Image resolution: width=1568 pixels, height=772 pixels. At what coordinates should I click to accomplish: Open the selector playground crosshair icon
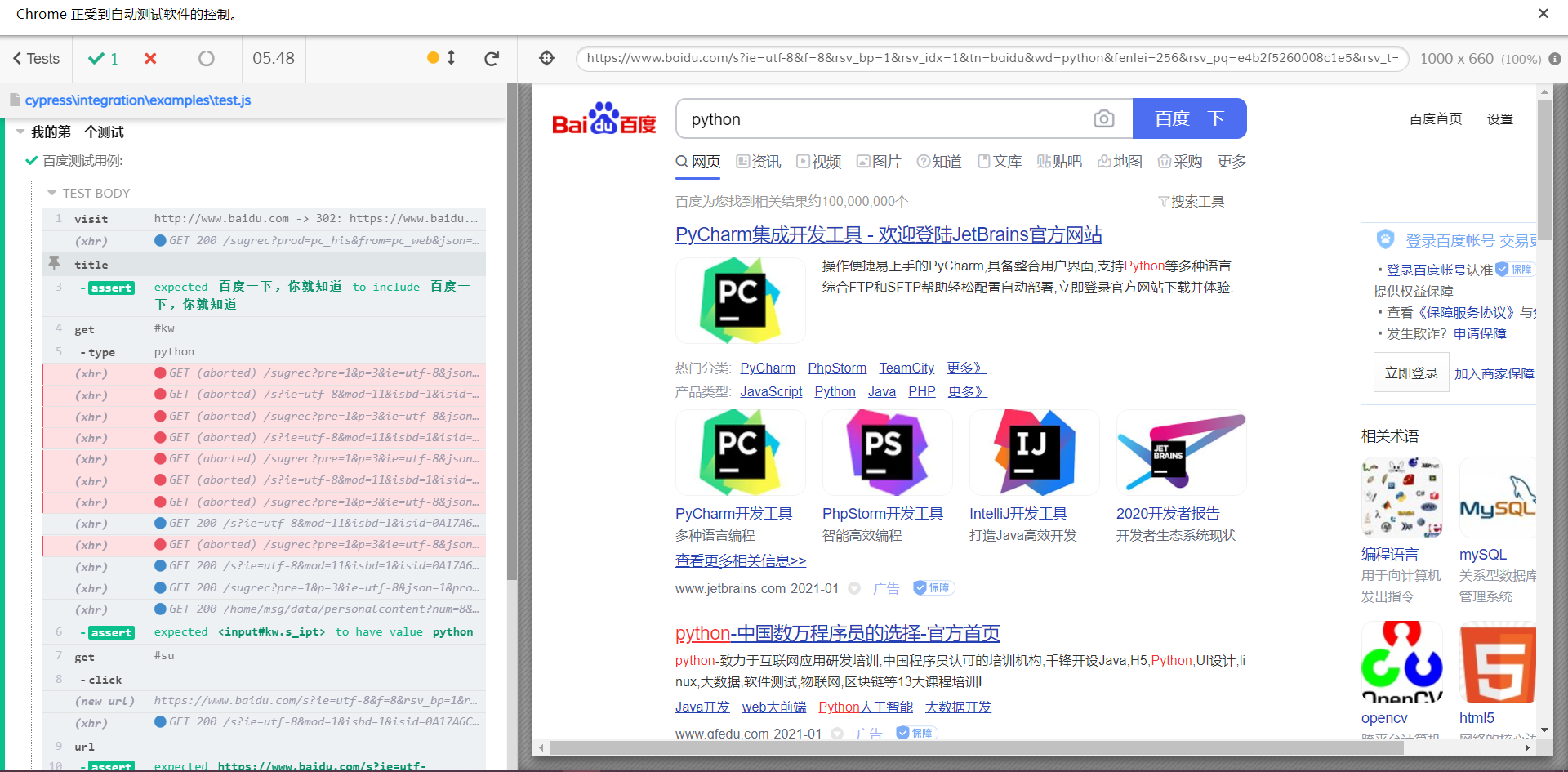pyautogui.click(x=546, y=58)
